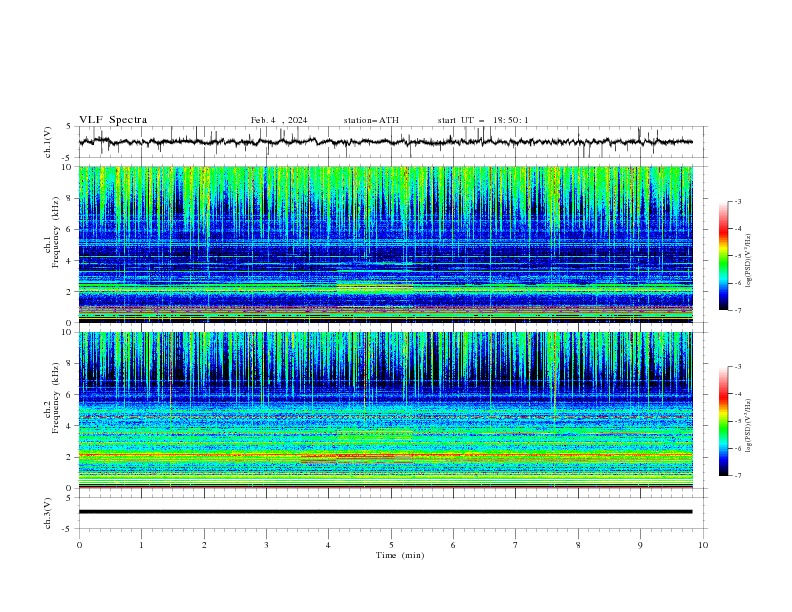This screenshot has height=612, width=792.
Task: Click inside the ch.1 spectrogram panel
Action: point(386,244)
